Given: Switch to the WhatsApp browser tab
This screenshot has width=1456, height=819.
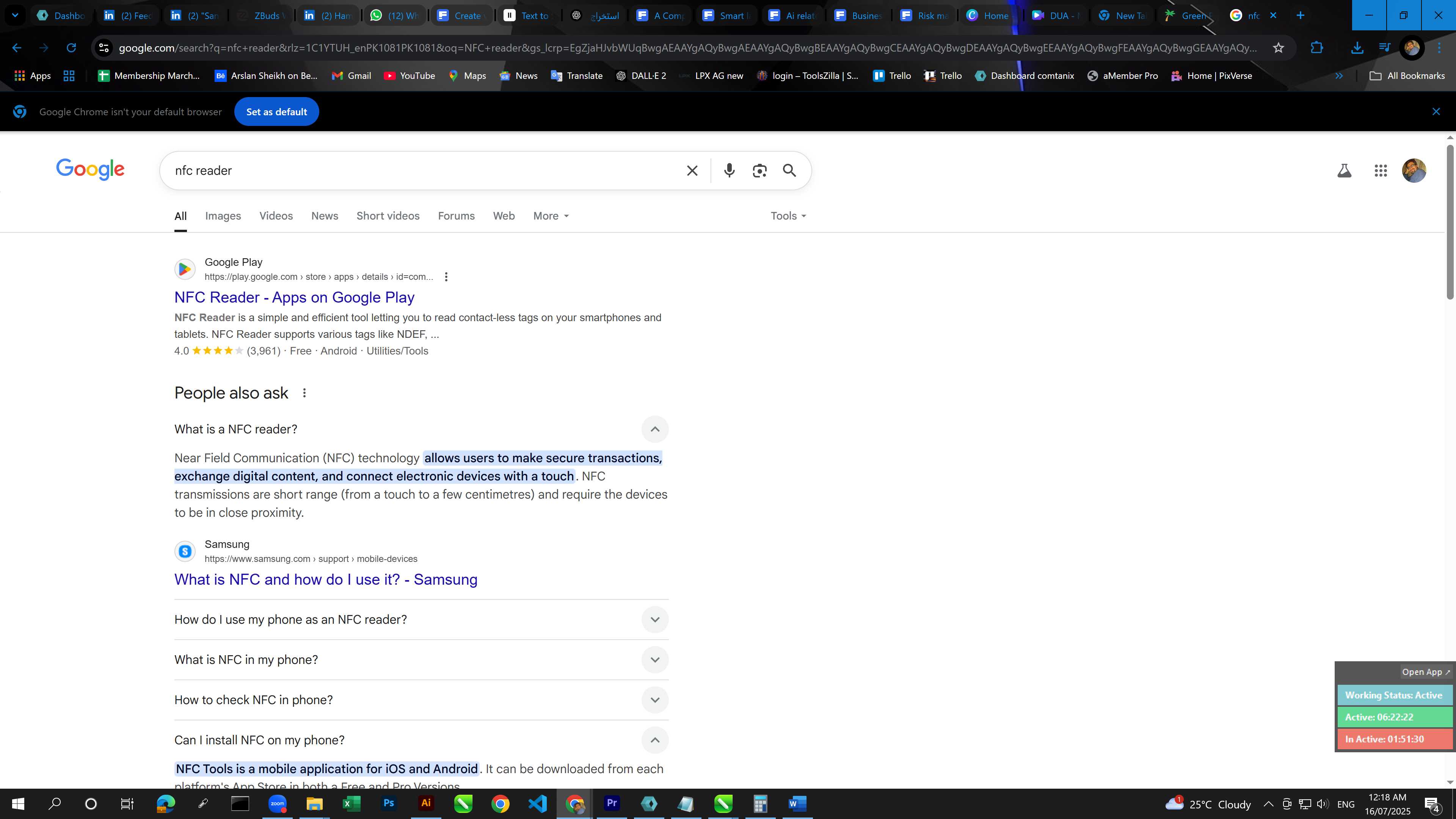Looking at the screenshot, I should [x=394, y=15].
